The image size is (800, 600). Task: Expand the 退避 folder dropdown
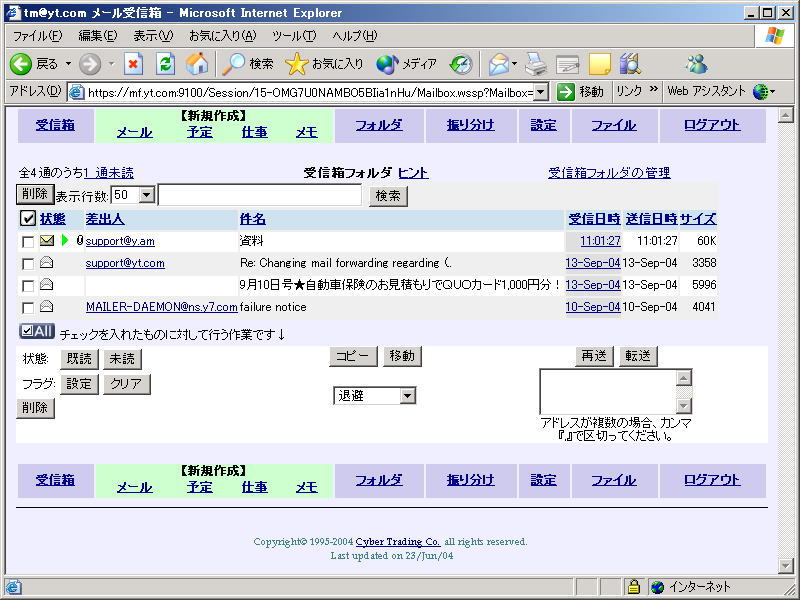click(x=407, y=396)
